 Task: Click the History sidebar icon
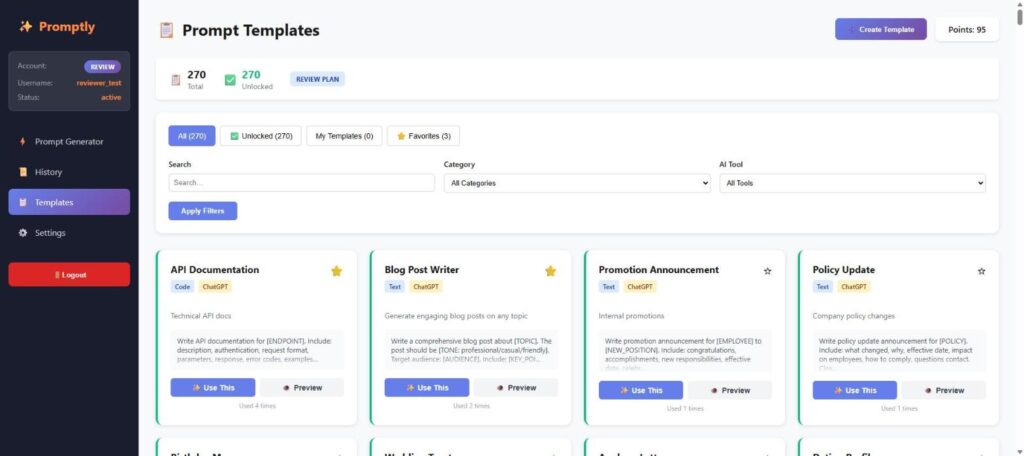23,172
